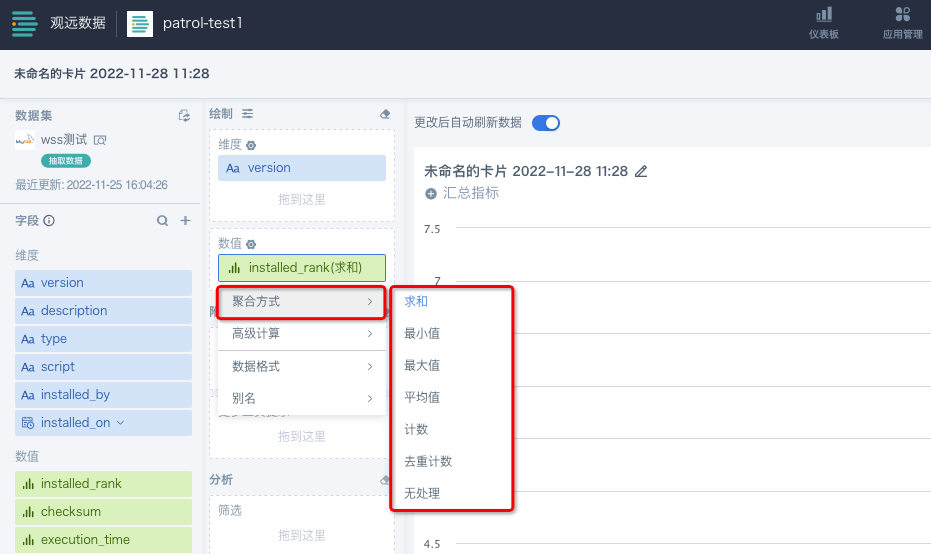Select 平均值 aggregation option
The image size is (931, 554).
click(421, 397)
